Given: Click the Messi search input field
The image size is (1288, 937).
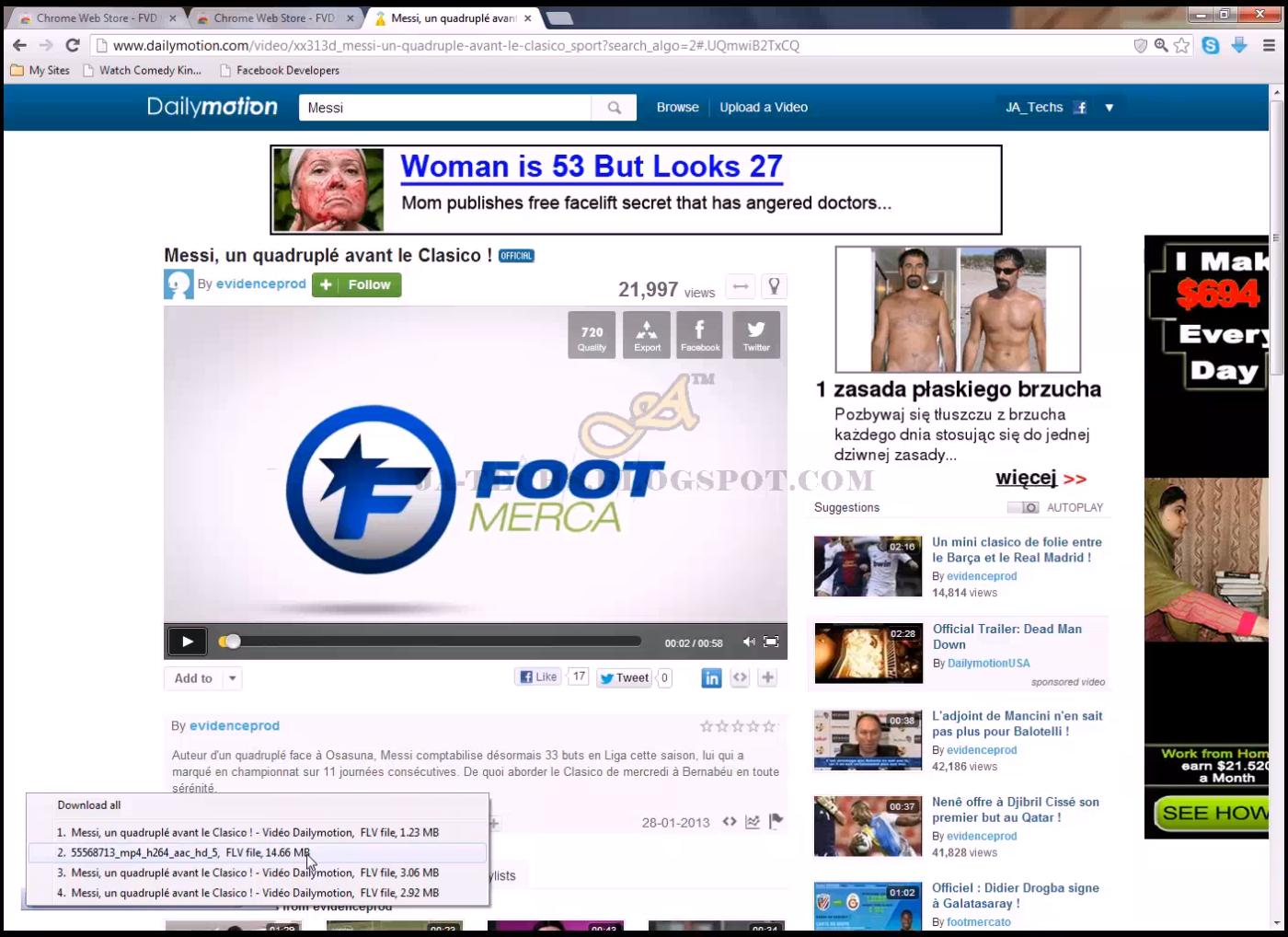Looking at the screenshot, I should click(x=445, y=108).
